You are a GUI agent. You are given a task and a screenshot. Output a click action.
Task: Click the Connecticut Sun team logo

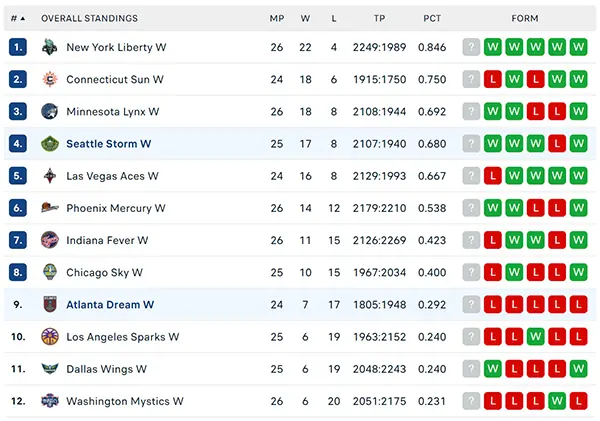tap(50, 79)
